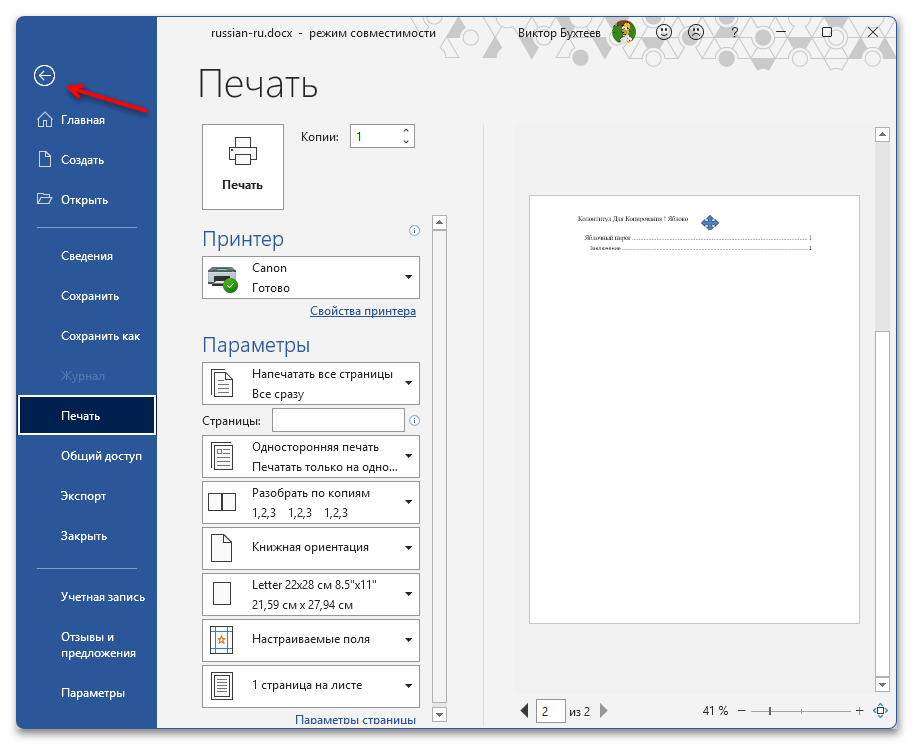Click the 'Свойства принтера' link
This screenshot has width=913, height=745.
pos(363,311)
